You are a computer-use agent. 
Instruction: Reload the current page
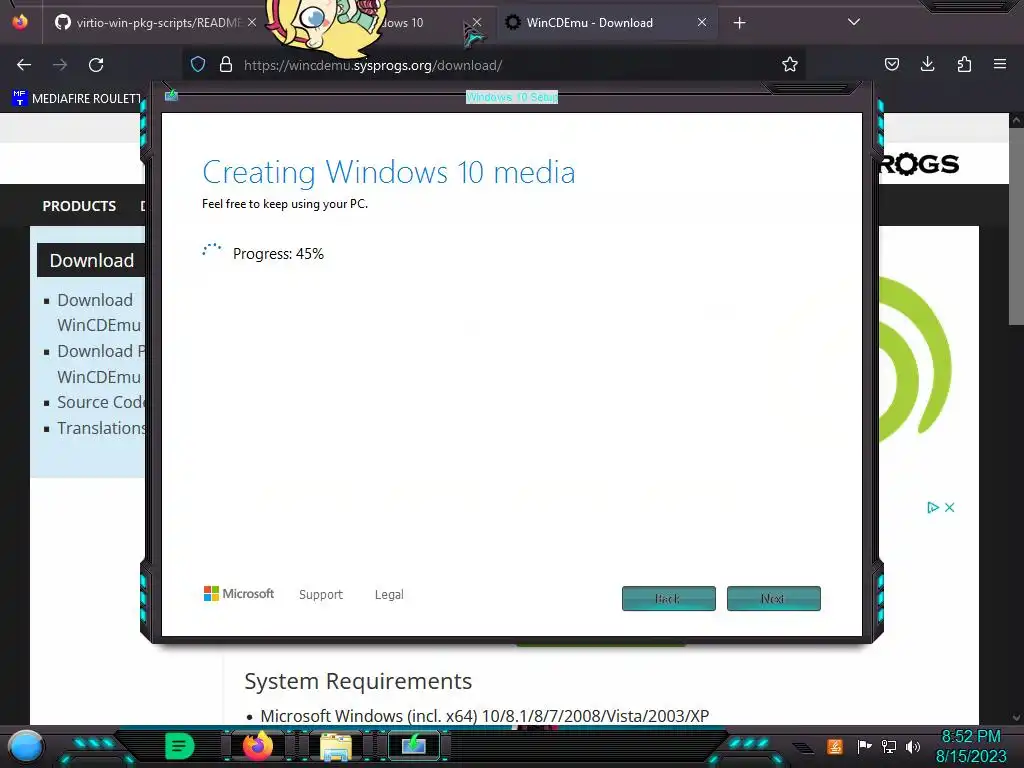[96, 65]
